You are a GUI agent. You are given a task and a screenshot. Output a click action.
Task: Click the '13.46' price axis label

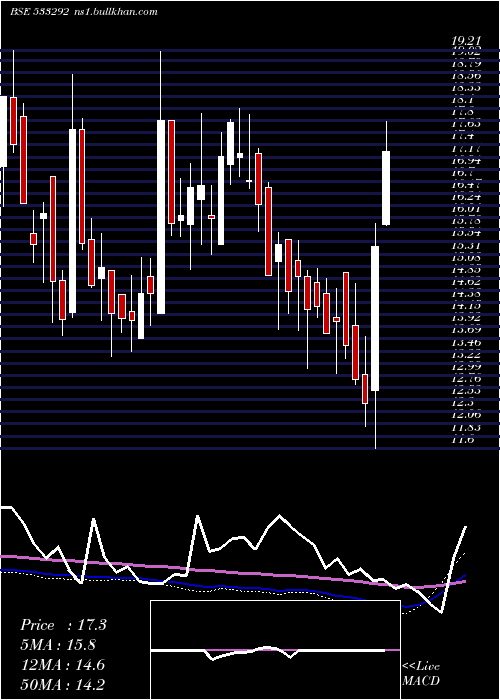(x=466, y=342)
